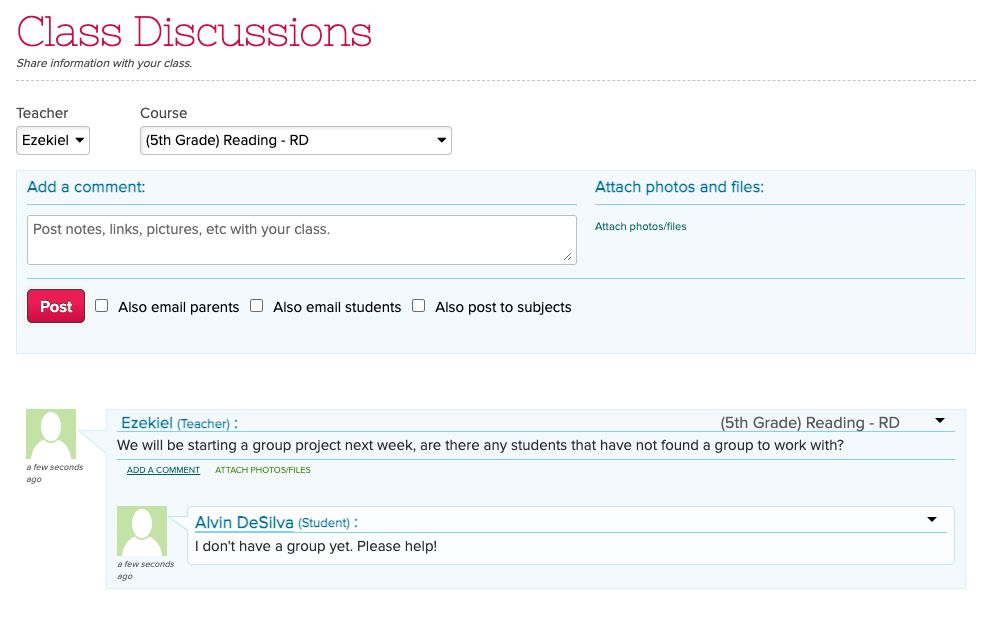The height and width of the screenshot is (634, 1005).
Task: Focus the comment text box
Action: point(301,240)
